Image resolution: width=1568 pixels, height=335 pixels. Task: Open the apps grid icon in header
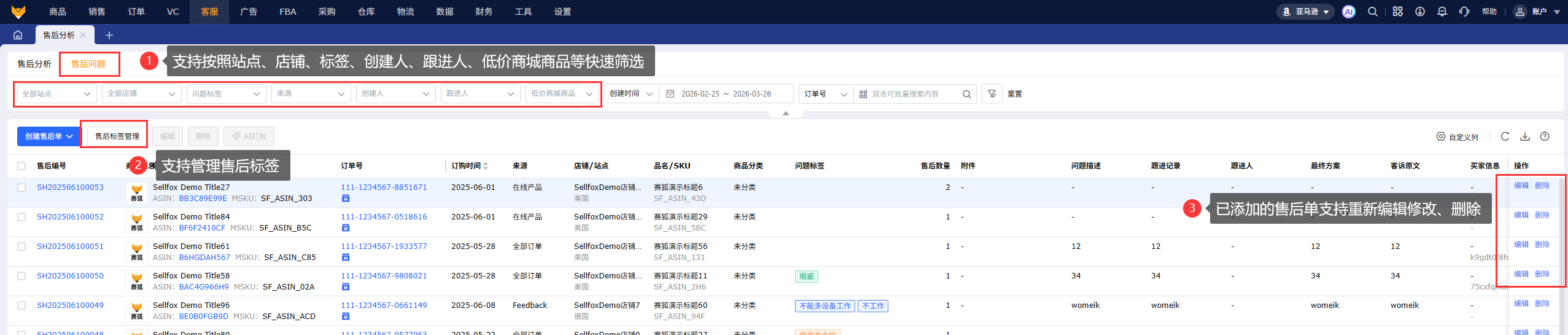(x=1398, y=12)
